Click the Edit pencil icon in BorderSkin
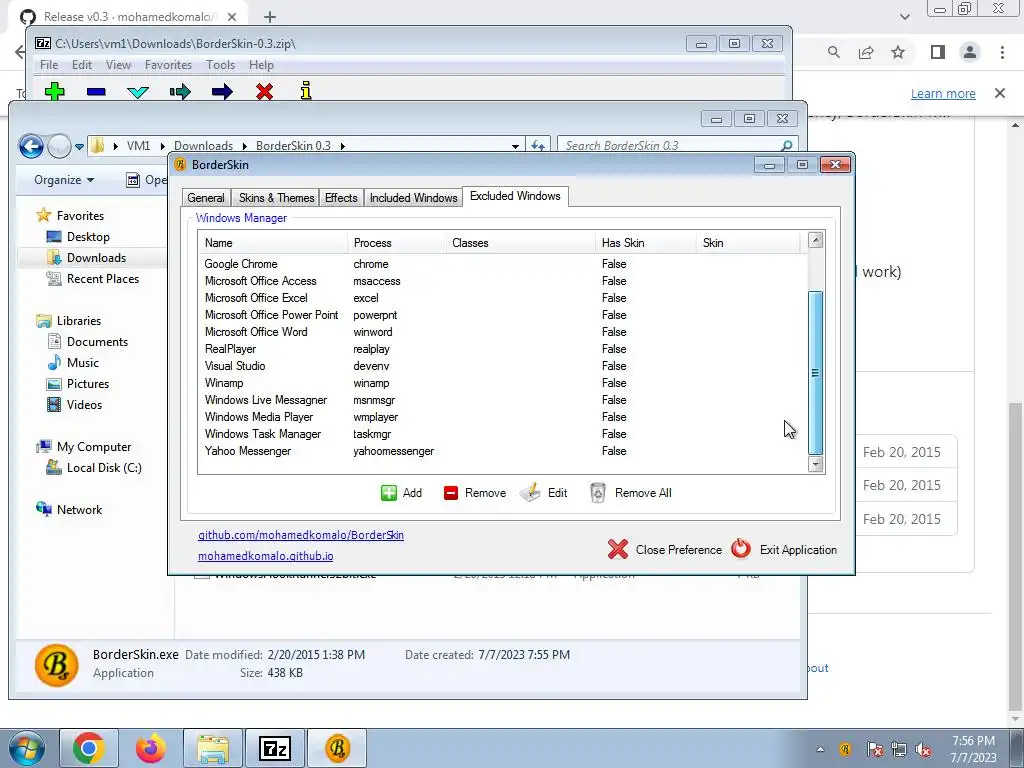The image size is (1024, 768). (x=530, y=492)
